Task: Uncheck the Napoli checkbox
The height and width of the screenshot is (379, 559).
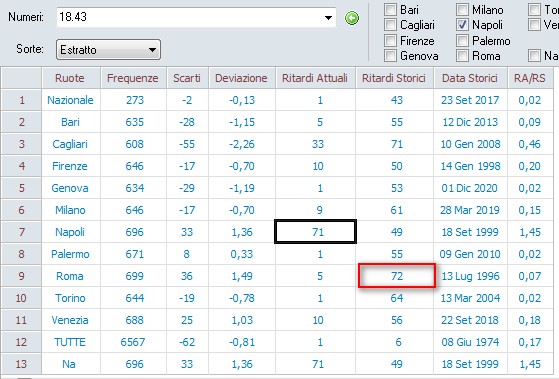Action: tap(462, 25)
